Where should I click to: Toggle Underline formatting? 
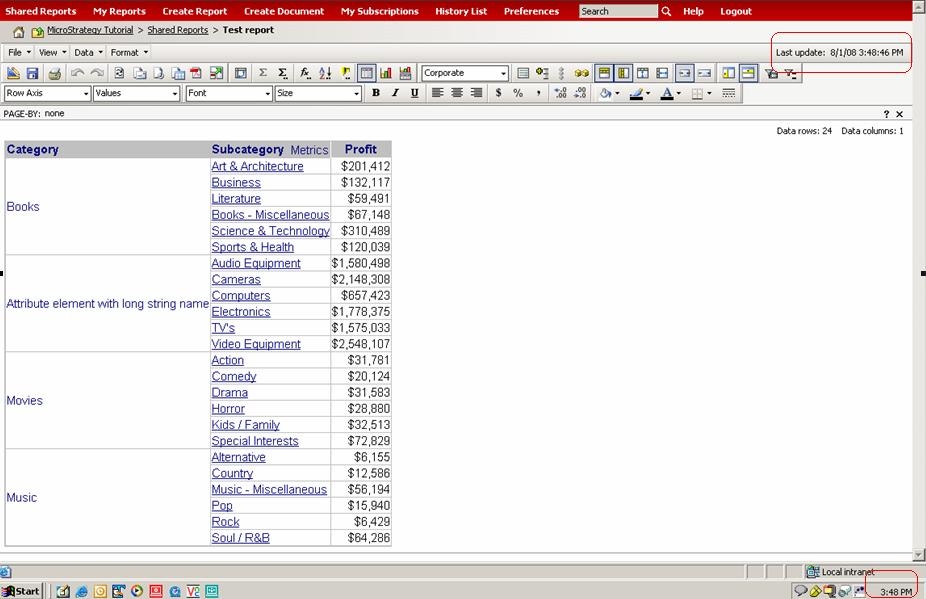click(x=415, y=93)
